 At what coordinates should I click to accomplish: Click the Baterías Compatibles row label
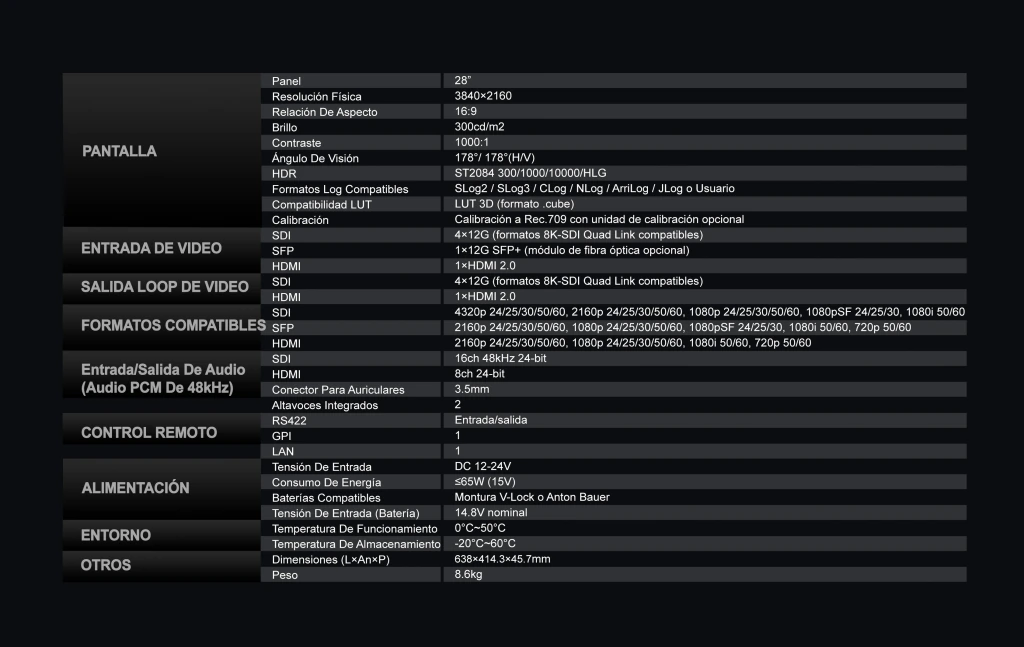(x=326, y=497)
